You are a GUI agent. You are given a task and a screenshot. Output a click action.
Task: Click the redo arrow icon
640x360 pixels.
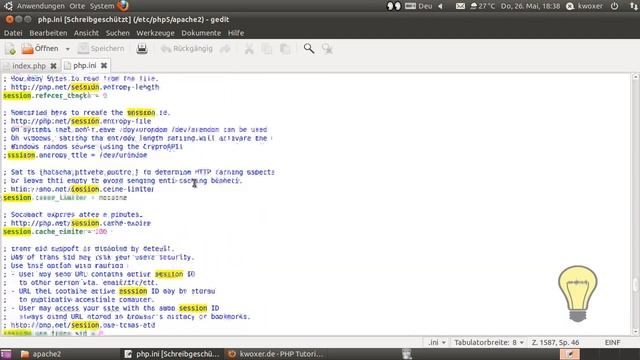click(225, 49)
